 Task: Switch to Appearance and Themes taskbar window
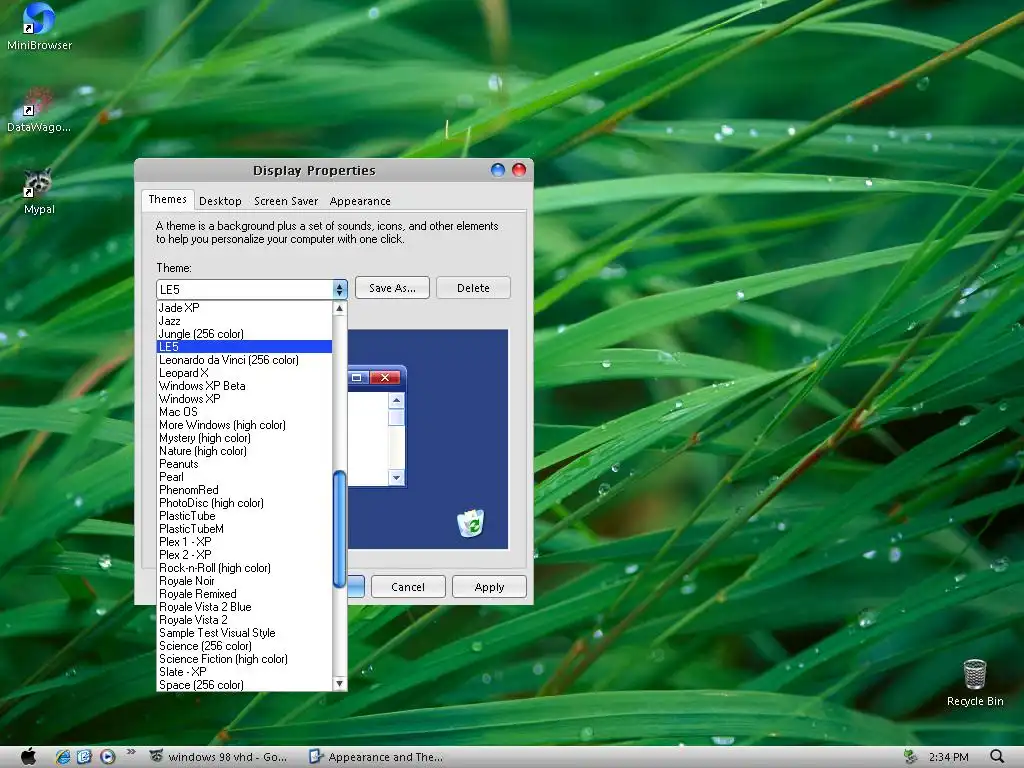[376, 757]
